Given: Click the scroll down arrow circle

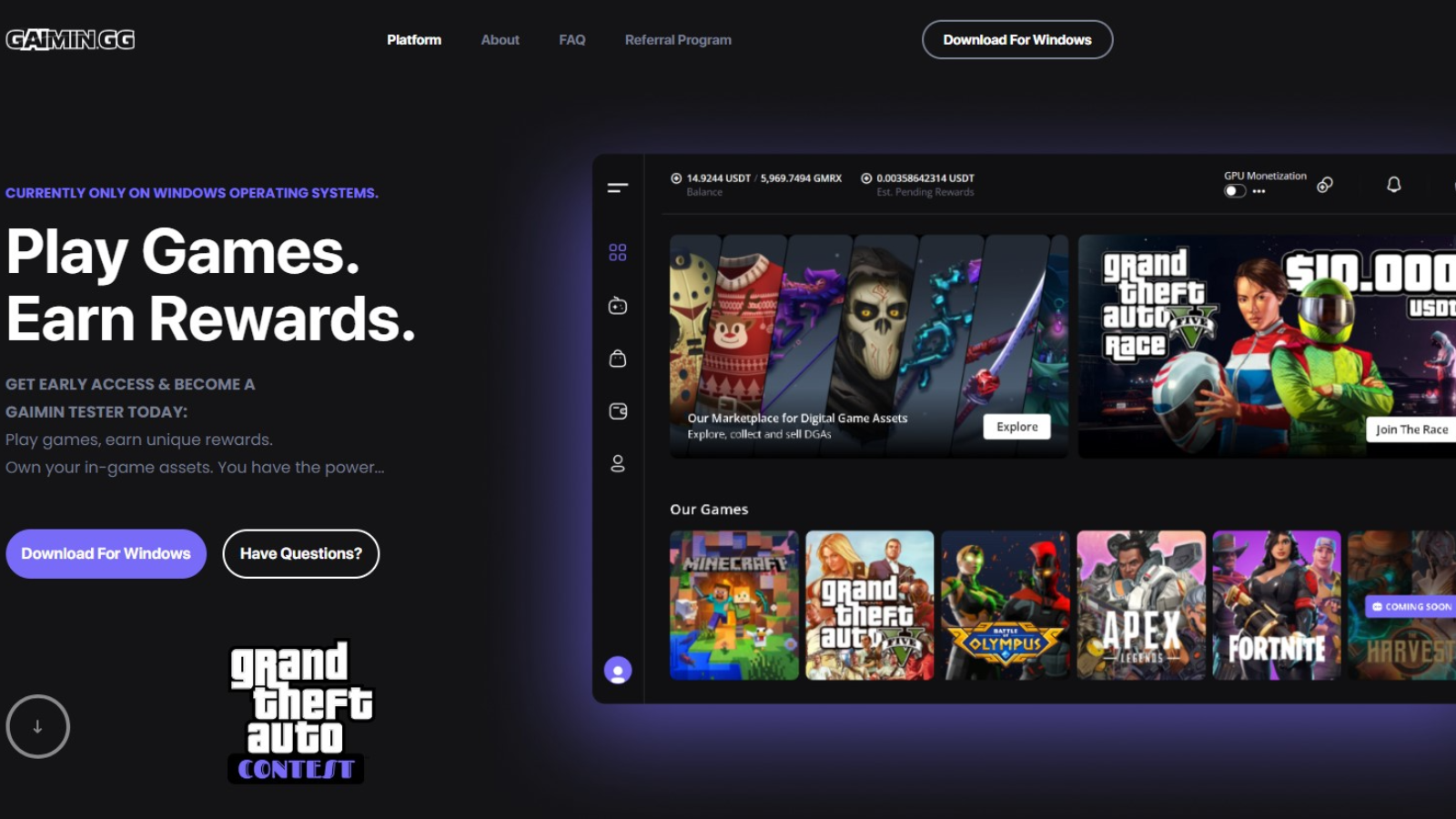Looking at the screenshot, I should pyautogui.click(x=37, y=726).
